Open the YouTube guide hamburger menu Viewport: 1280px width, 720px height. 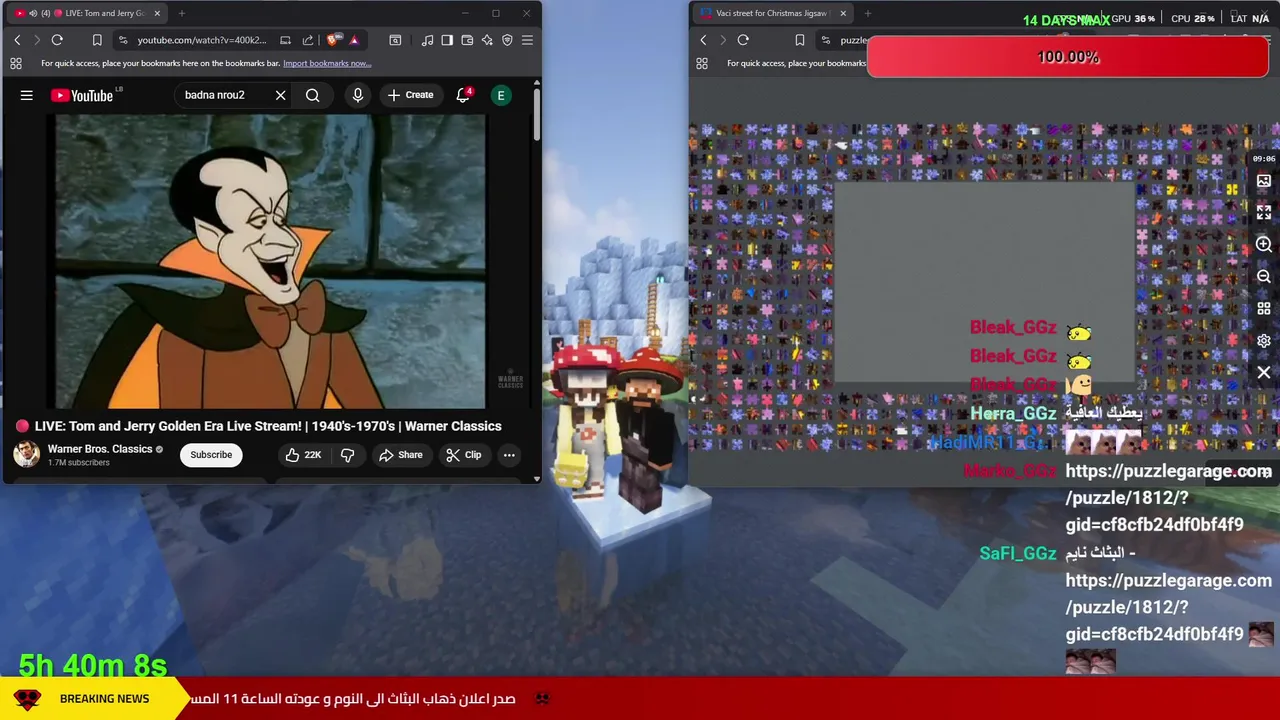coord(27,95)
